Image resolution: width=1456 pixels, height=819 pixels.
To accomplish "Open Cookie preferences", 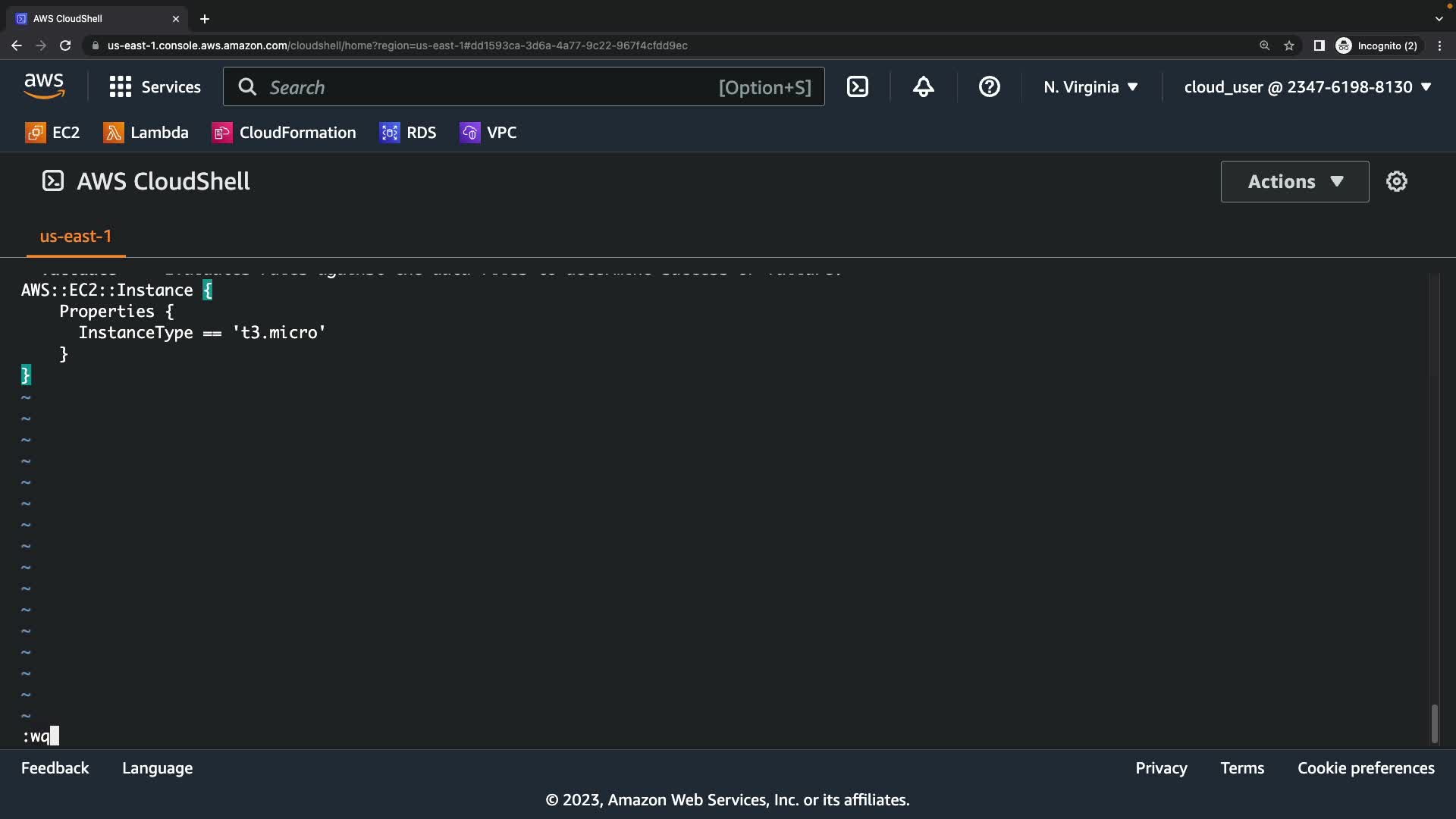I will pyautogui.click(x=1366, y=768).
